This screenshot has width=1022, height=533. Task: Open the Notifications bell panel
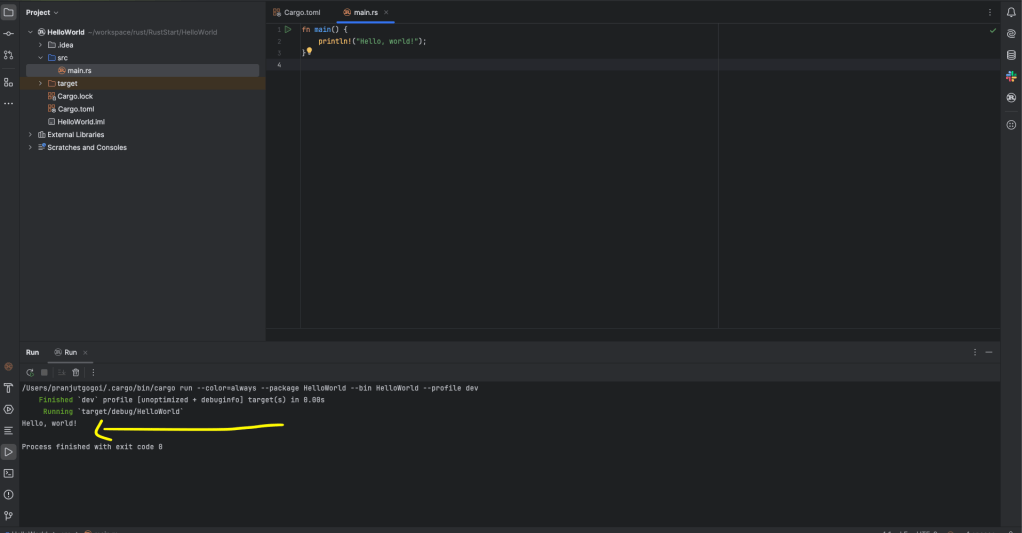coord(1011,12)
